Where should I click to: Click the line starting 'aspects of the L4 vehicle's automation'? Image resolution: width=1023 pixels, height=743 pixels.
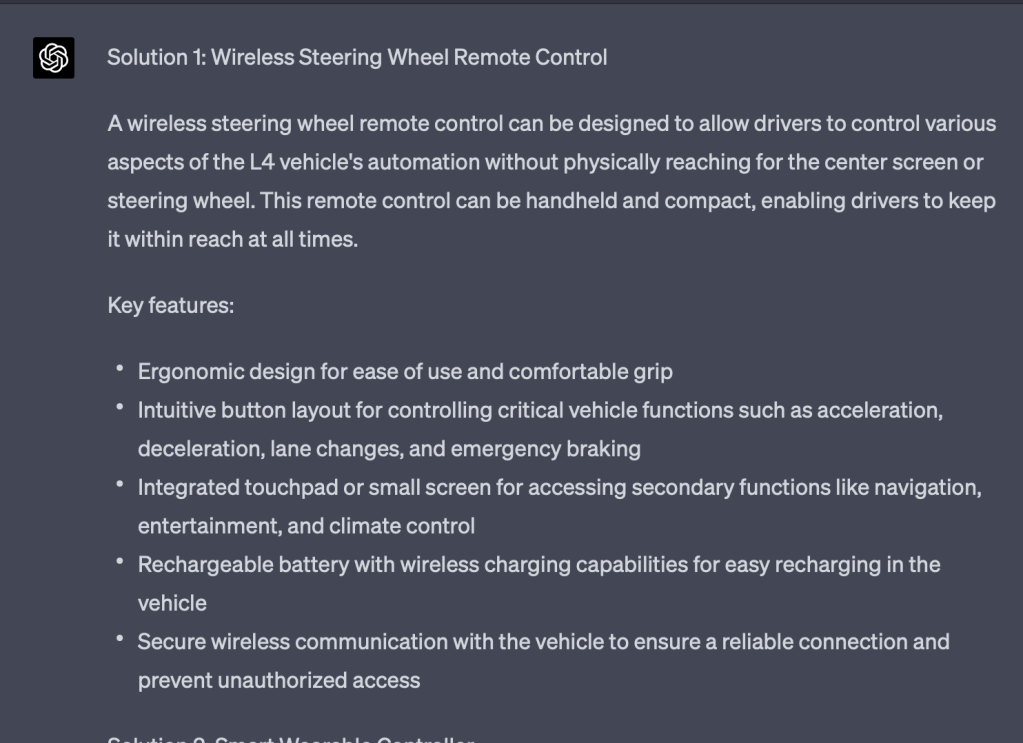tap(545, 163)
